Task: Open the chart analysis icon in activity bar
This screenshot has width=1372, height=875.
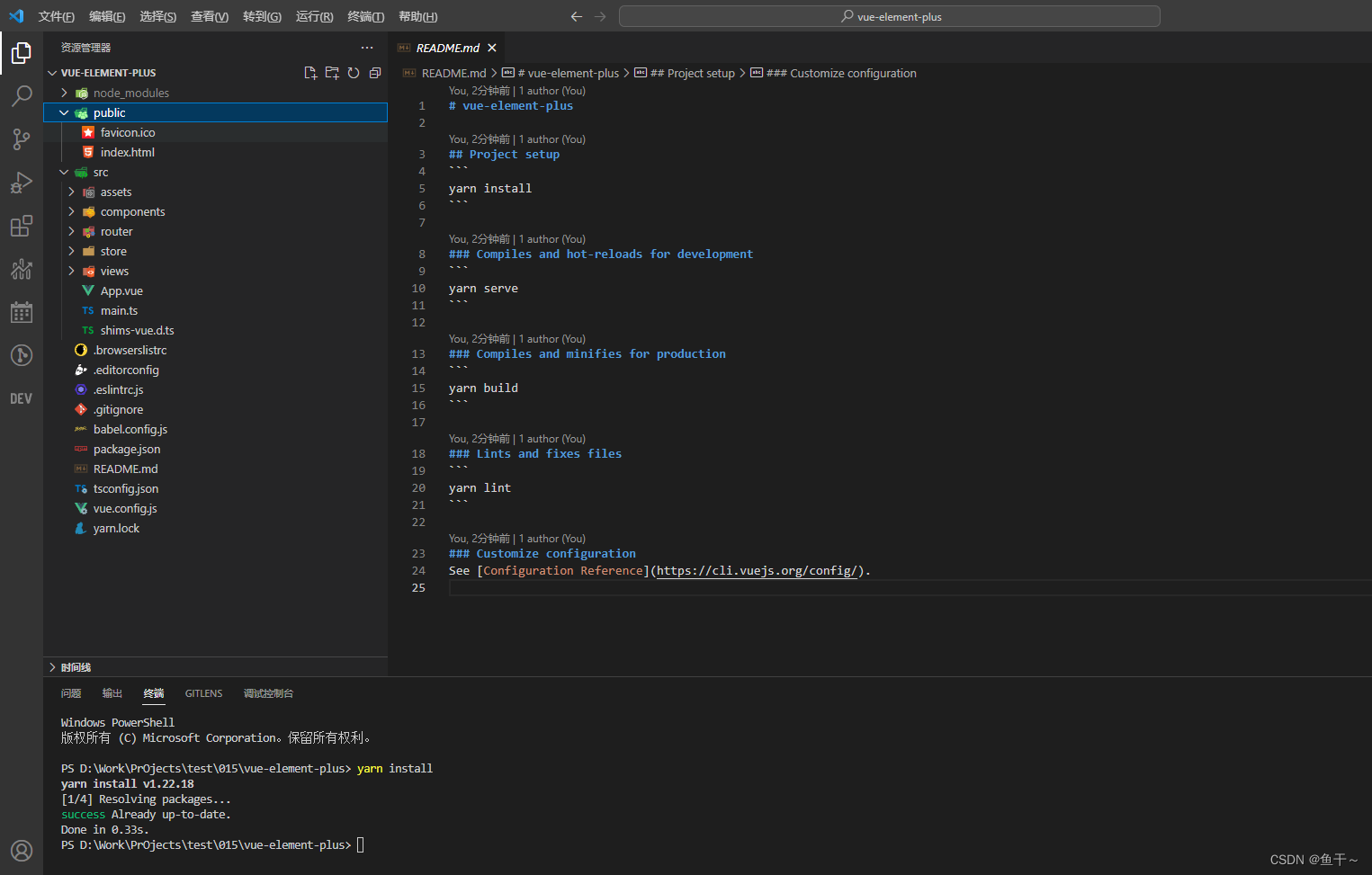Action: [x=22, y=269]
